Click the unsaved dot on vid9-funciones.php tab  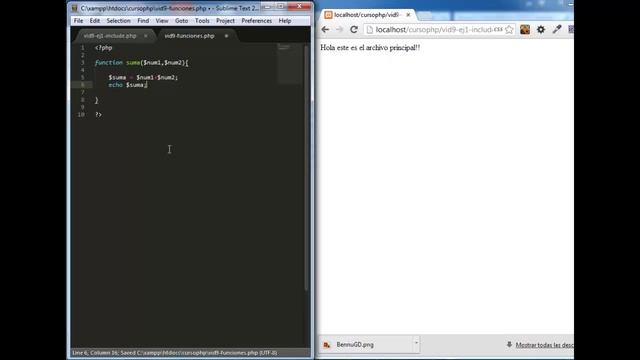226,36
